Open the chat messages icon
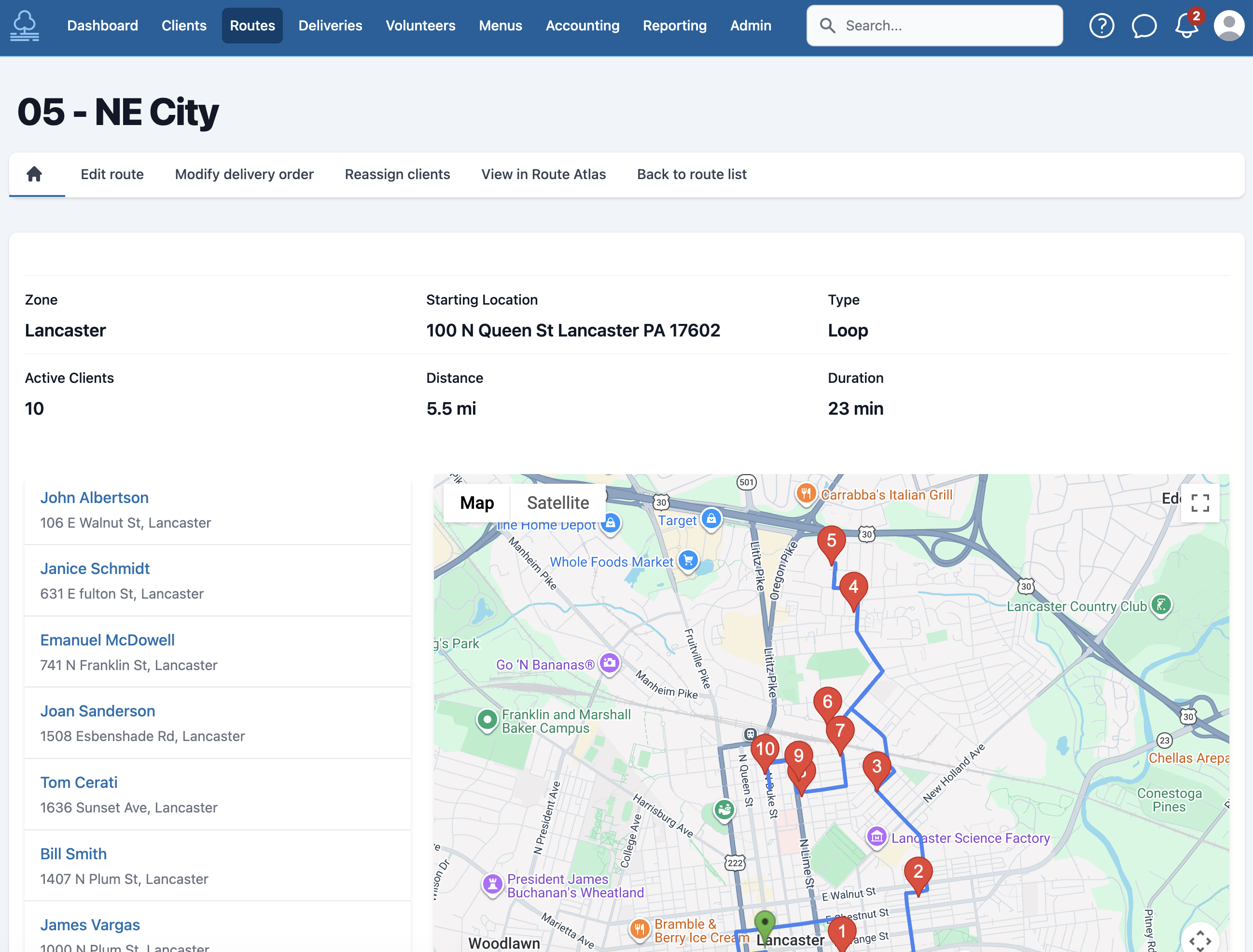This screenshot has width=1253, height=952. (1143, 26)
